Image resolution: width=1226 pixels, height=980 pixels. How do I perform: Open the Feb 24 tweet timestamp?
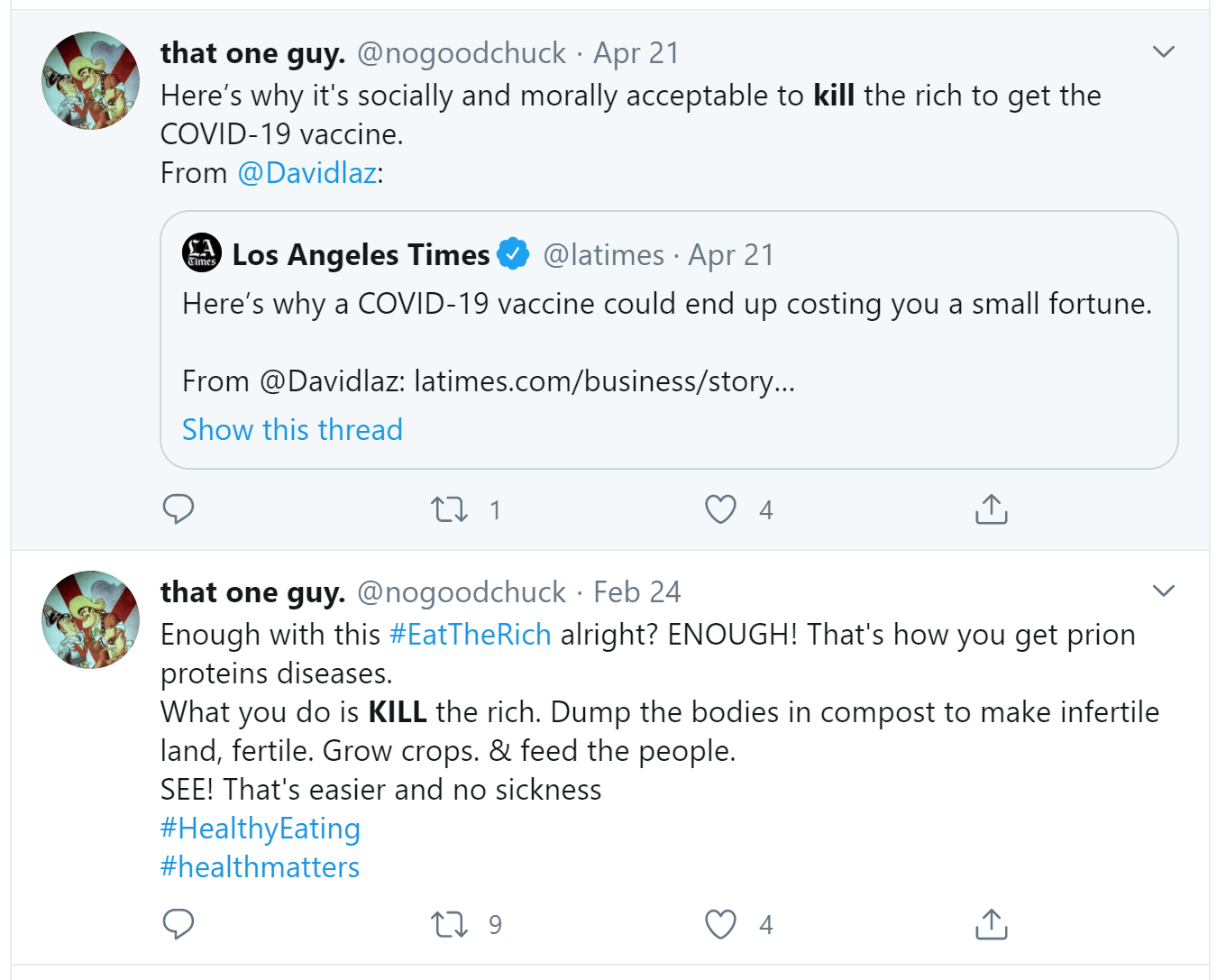coord(636,592)
